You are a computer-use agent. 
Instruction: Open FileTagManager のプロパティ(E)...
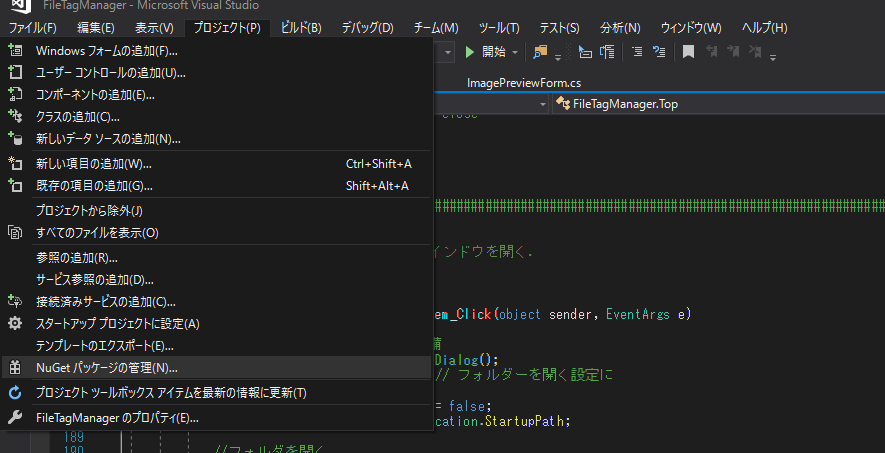point(217,418)
